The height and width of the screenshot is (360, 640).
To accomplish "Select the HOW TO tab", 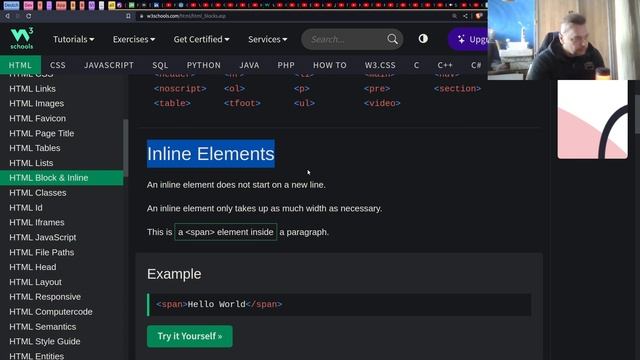I will pos(330,65).
